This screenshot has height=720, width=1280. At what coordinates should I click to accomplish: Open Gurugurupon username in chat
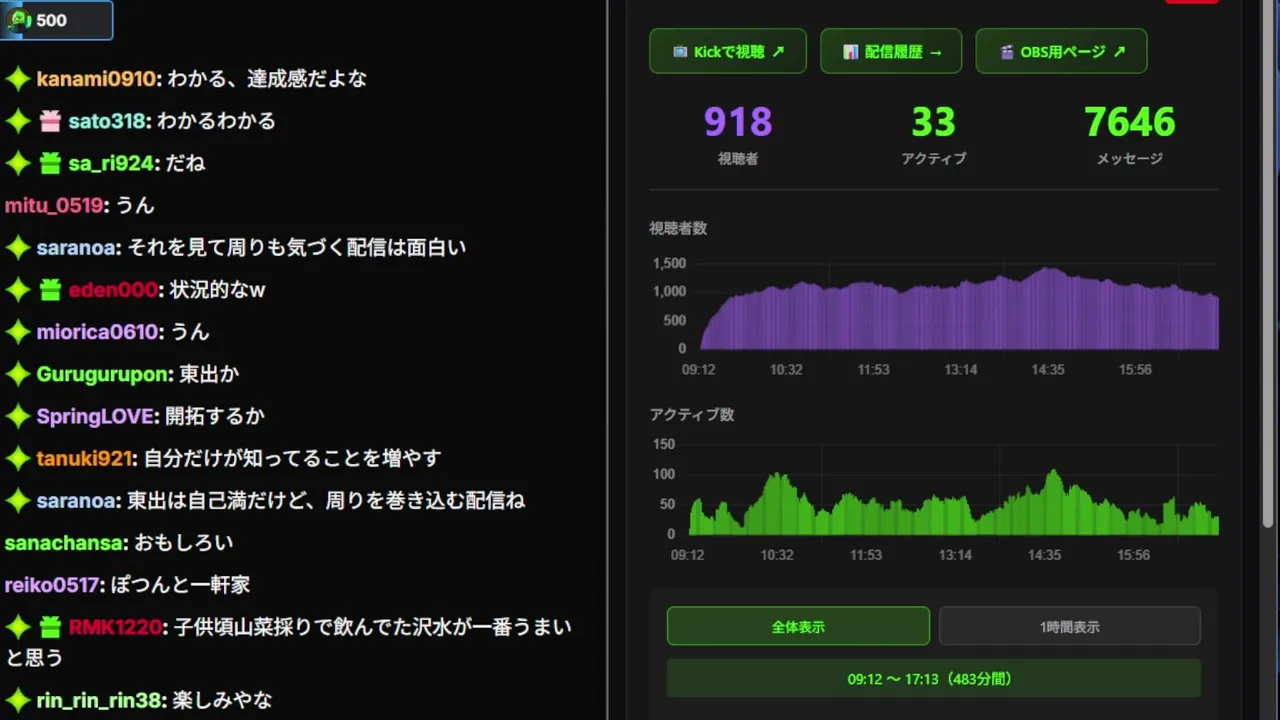102,374
